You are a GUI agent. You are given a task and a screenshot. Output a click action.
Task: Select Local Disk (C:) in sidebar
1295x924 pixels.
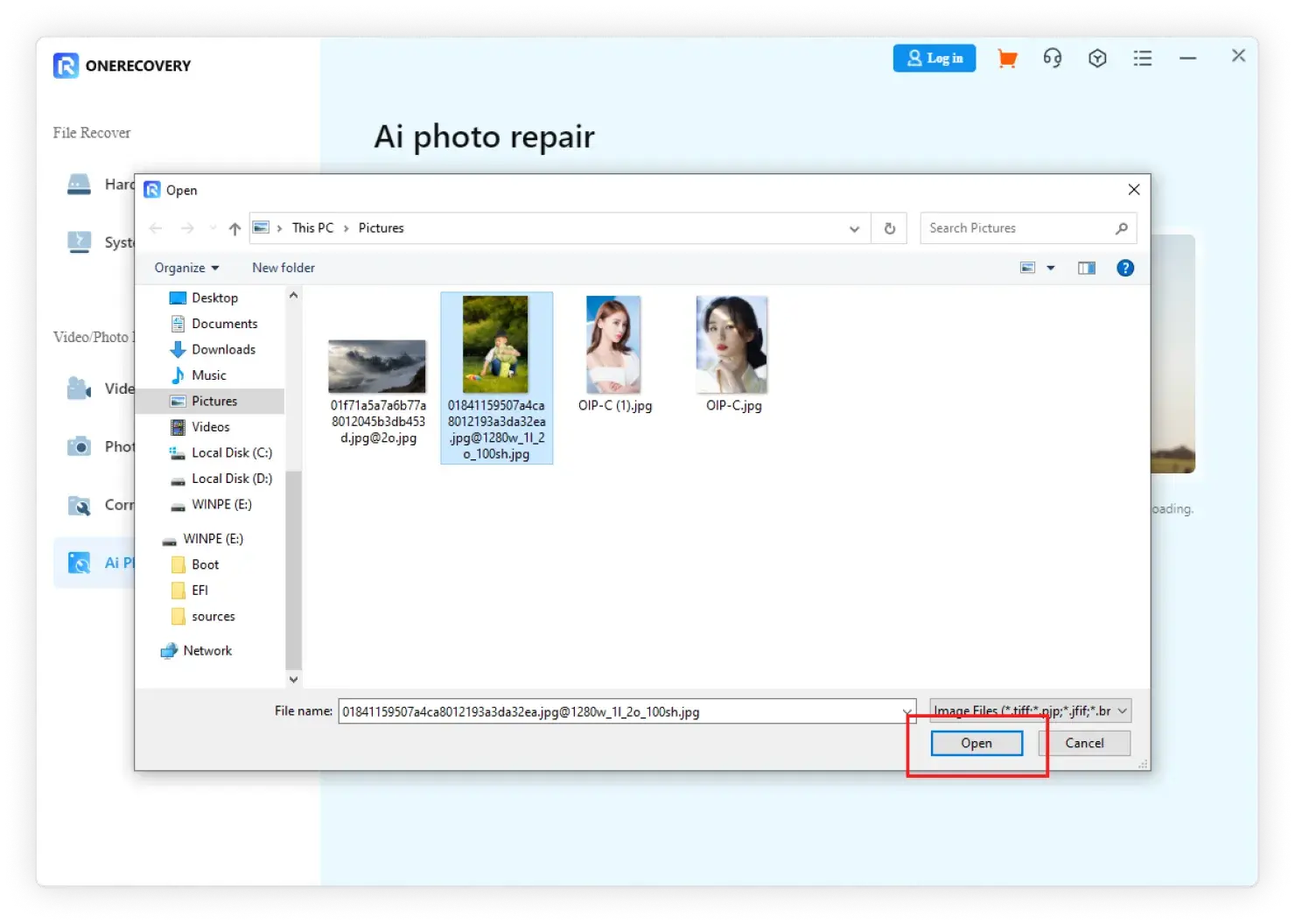231,452
